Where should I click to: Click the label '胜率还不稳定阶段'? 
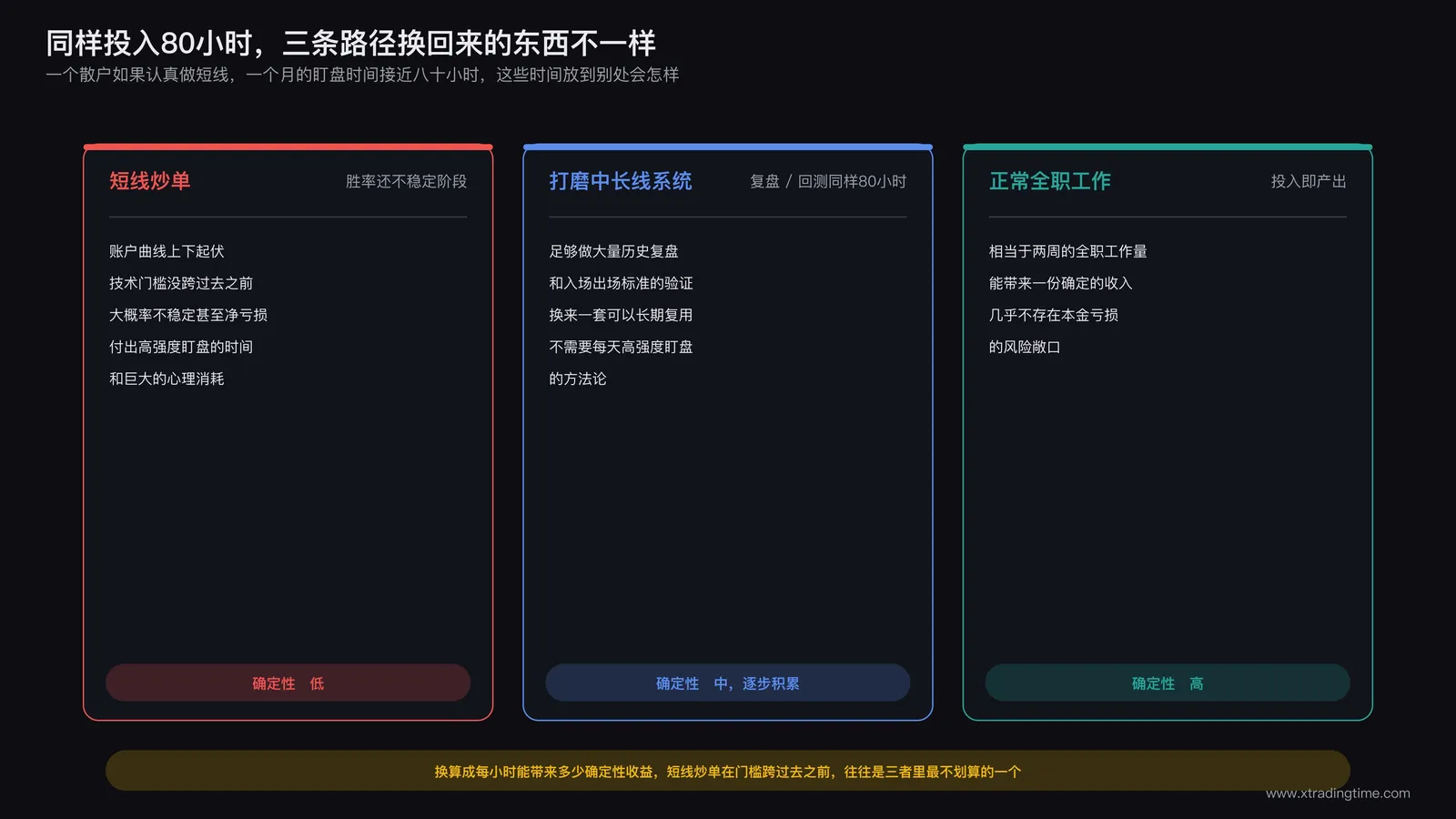click(406, 181)
